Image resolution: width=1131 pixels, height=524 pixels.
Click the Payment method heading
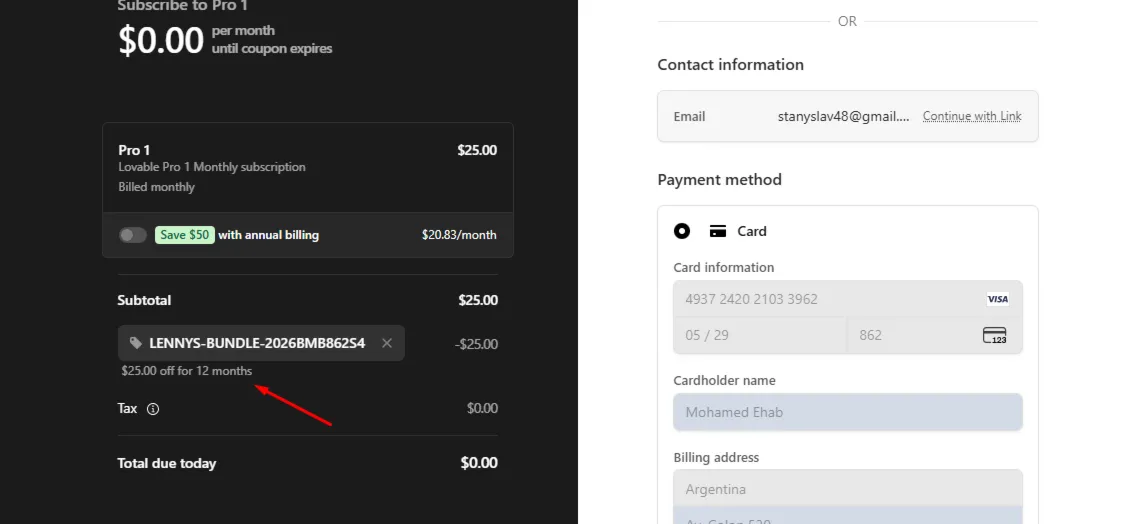[x=720, y=179]
